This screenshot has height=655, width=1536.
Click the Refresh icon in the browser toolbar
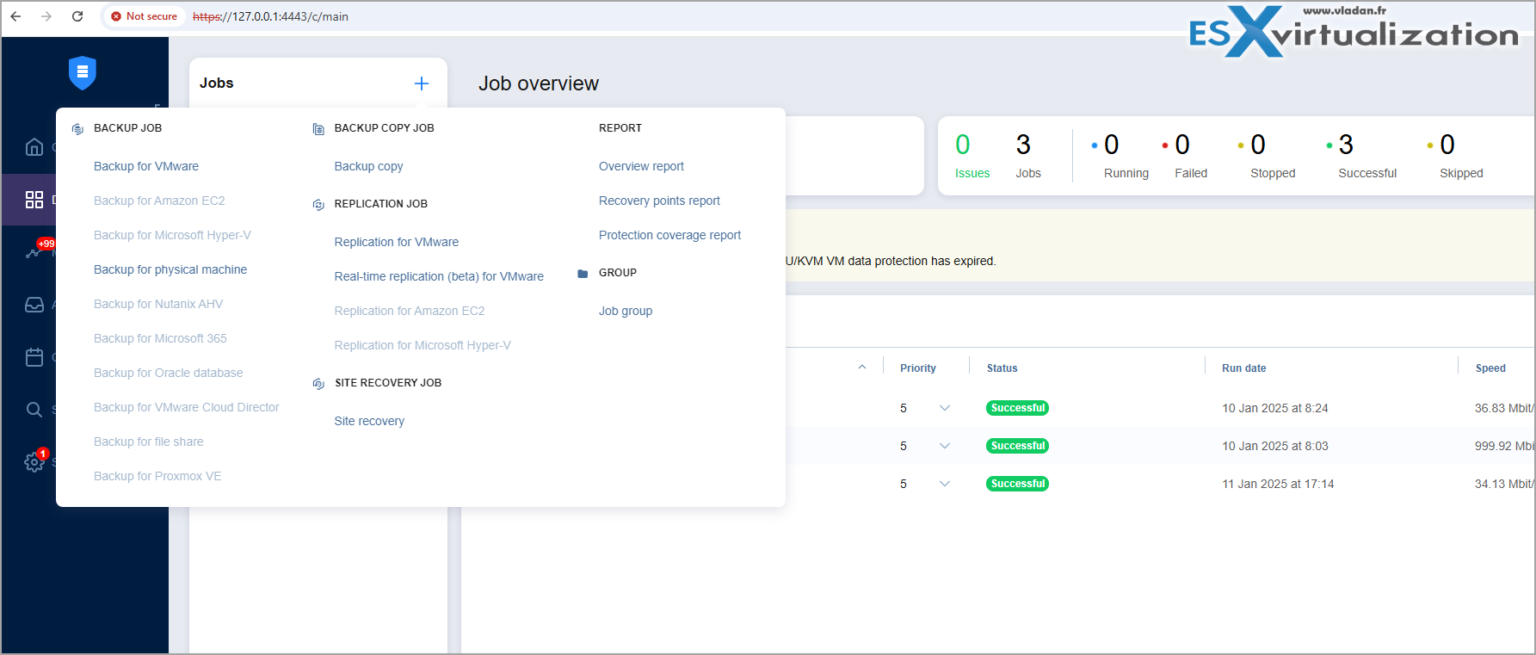click(78, 16)
